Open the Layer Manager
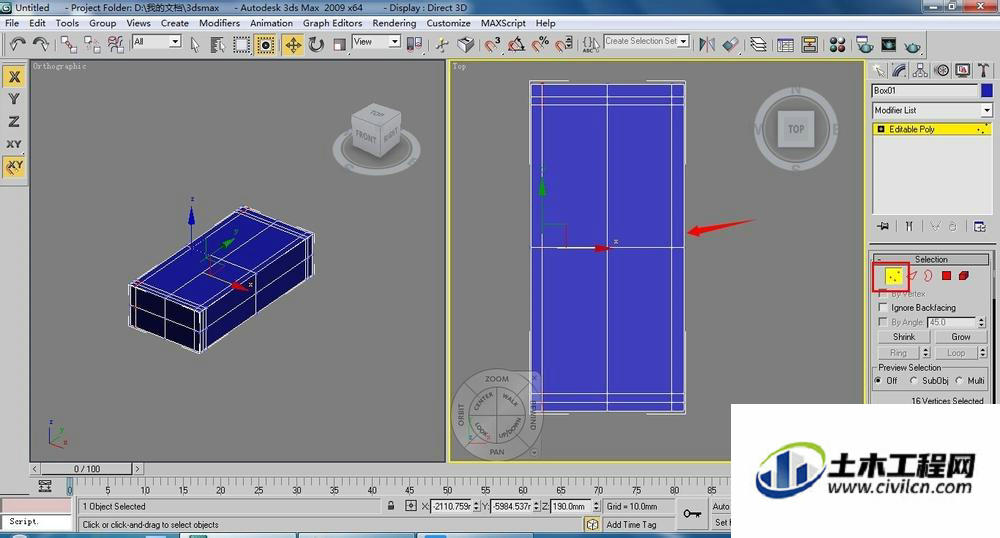This screenshot has height=538, width=1000. tap(758, 44)
